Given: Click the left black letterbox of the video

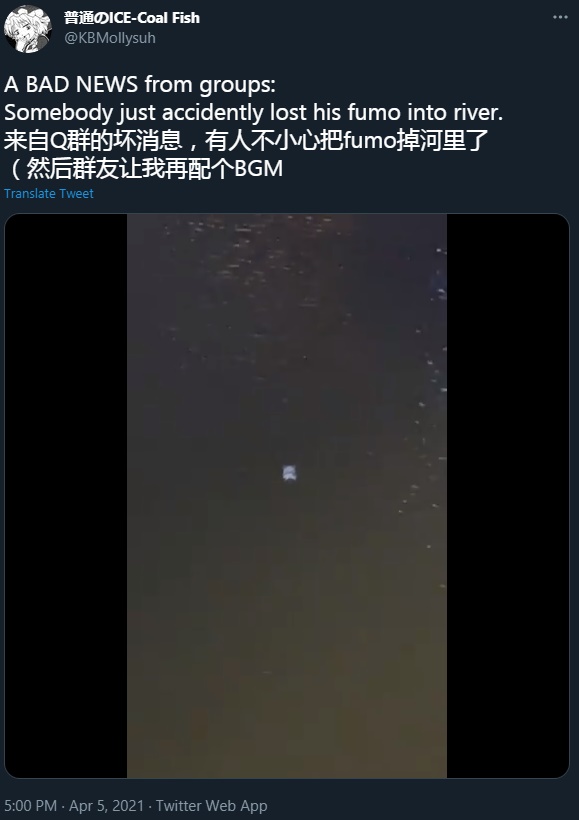Looking at the screenshot, I should tap(66, 496).
